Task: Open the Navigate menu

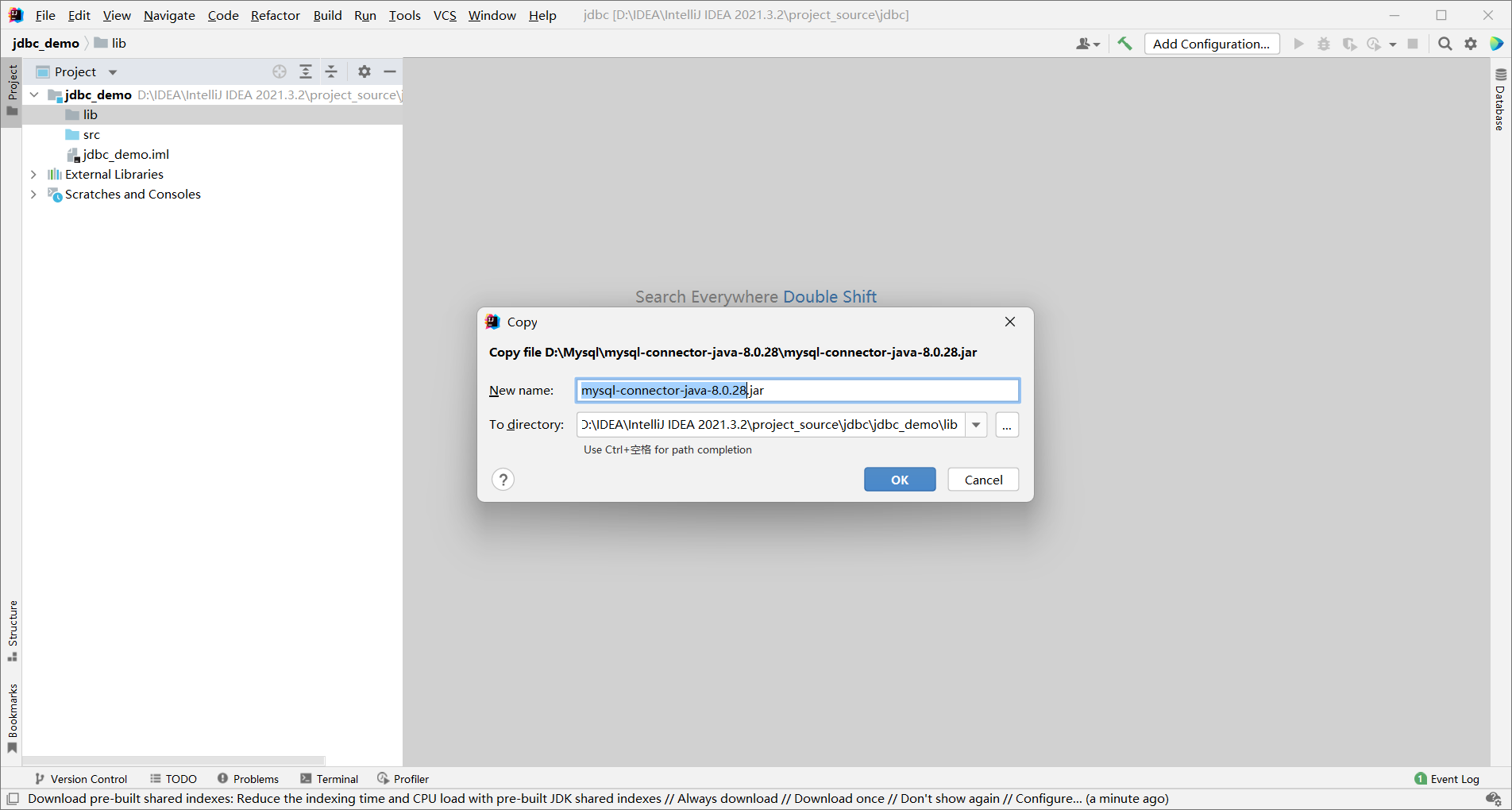Action: tap(169, 15)
